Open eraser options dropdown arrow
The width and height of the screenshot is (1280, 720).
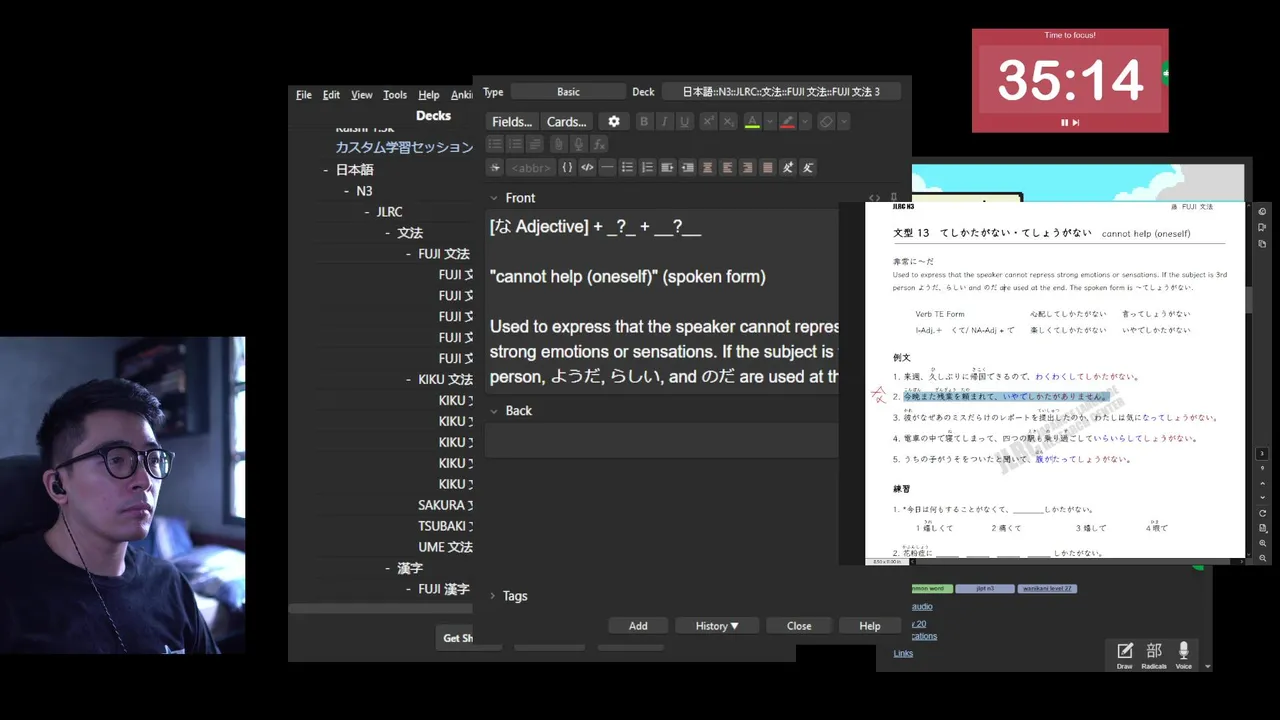844,121
